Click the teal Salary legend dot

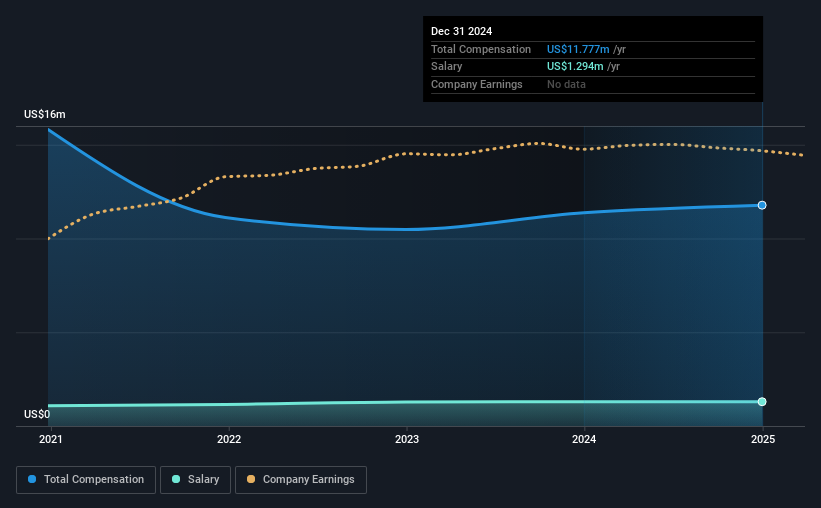pos(176,479)
